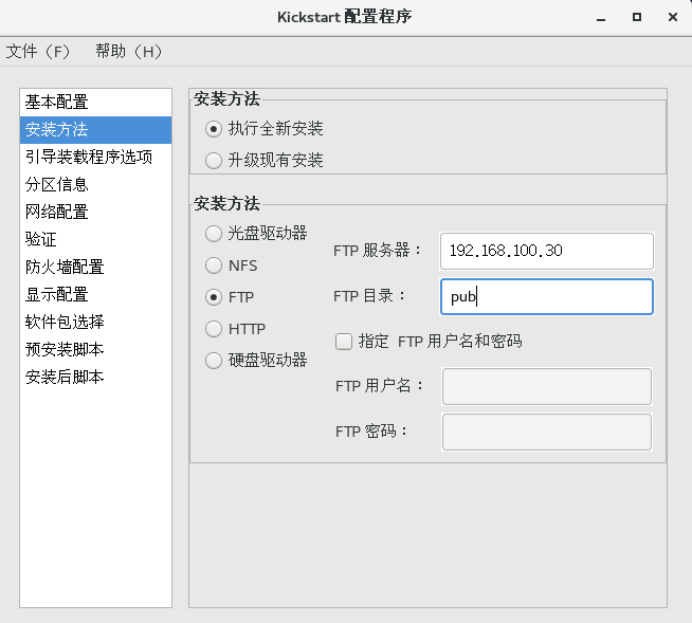This screenshot has height=623, width=692.
Task: Close the Kickstart 配置程序 window
Action: (673, 17)
